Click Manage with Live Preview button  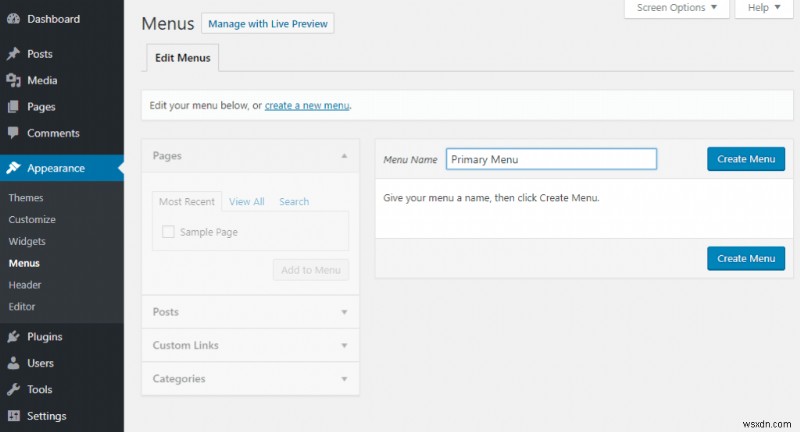[x=267, y=23]
